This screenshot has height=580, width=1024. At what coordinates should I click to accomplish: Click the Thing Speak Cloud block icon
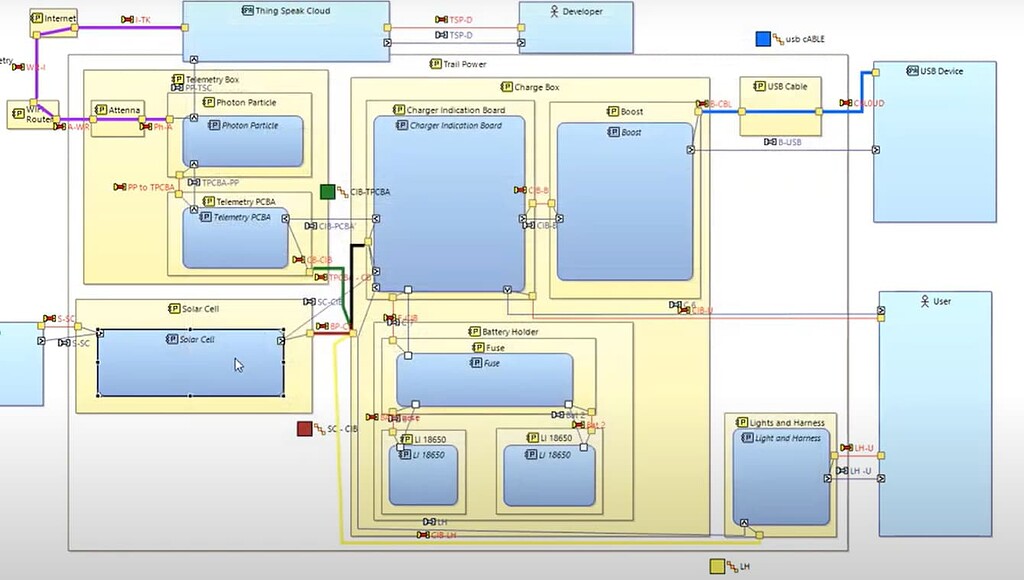[248, 12]
